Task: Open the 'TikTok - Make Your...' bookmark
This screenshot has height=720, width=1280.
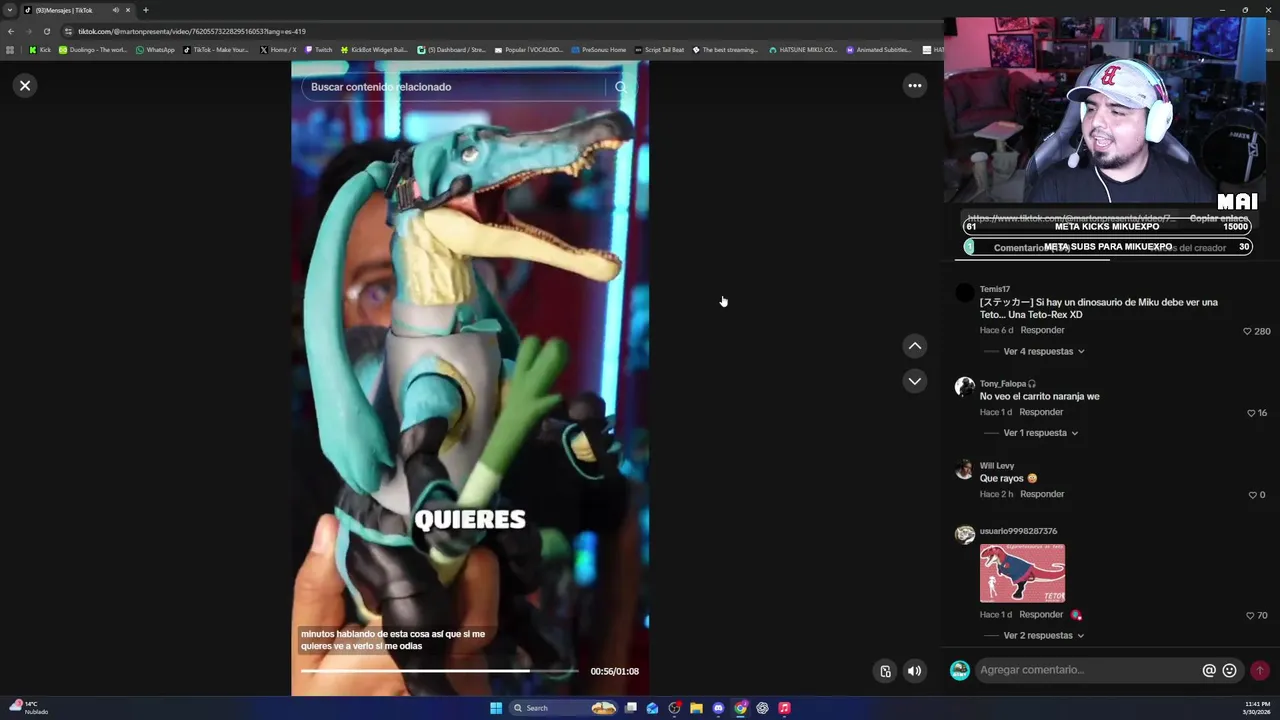Action: click(216, 50)
